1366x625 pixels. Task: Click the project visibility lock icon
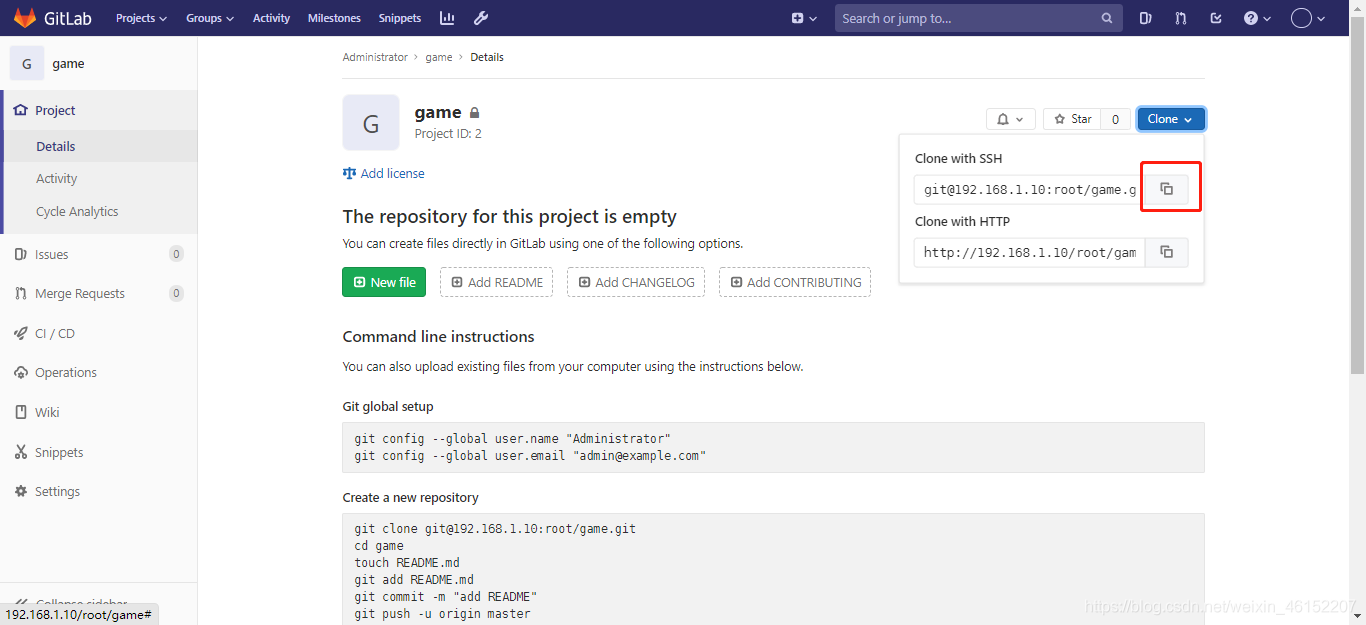(475, 113)
